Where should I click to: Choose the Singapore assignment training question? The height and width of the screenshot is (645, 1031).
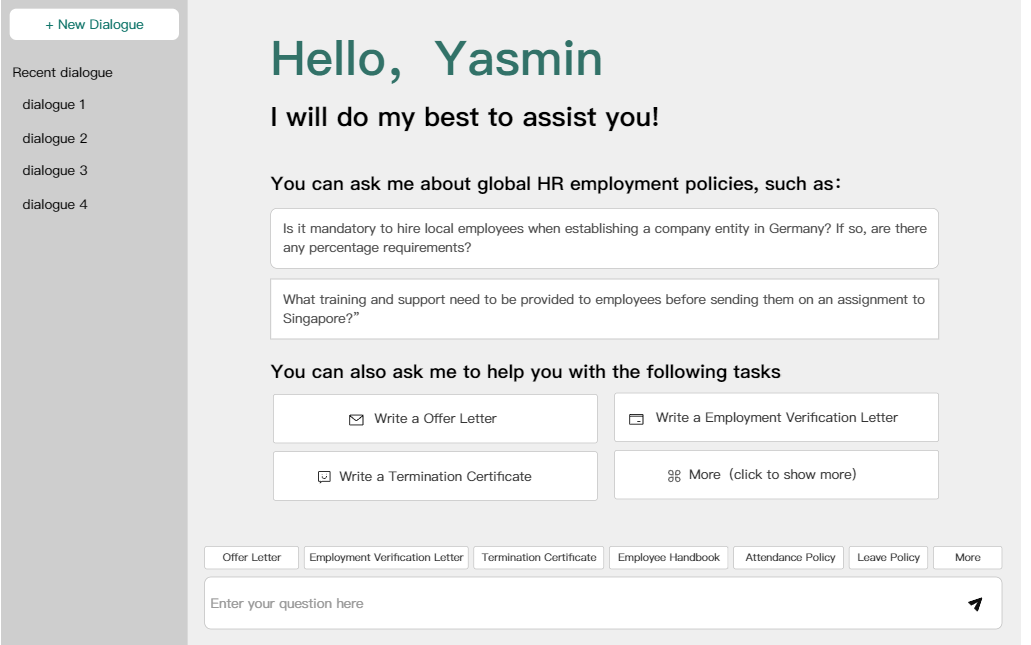(604, 309)
